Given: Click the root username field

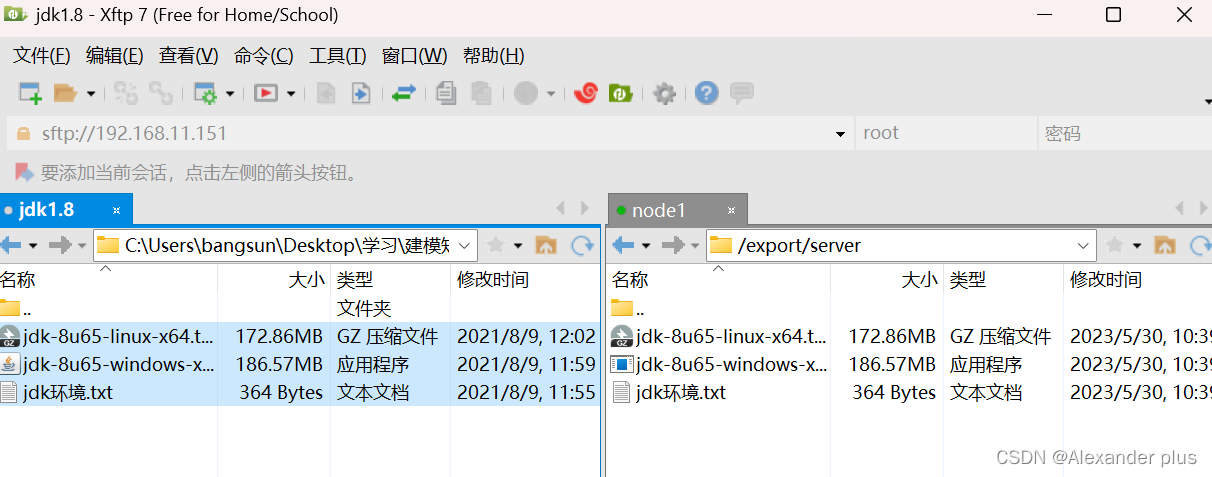Looking at the screenshot, I should [946, 133].
